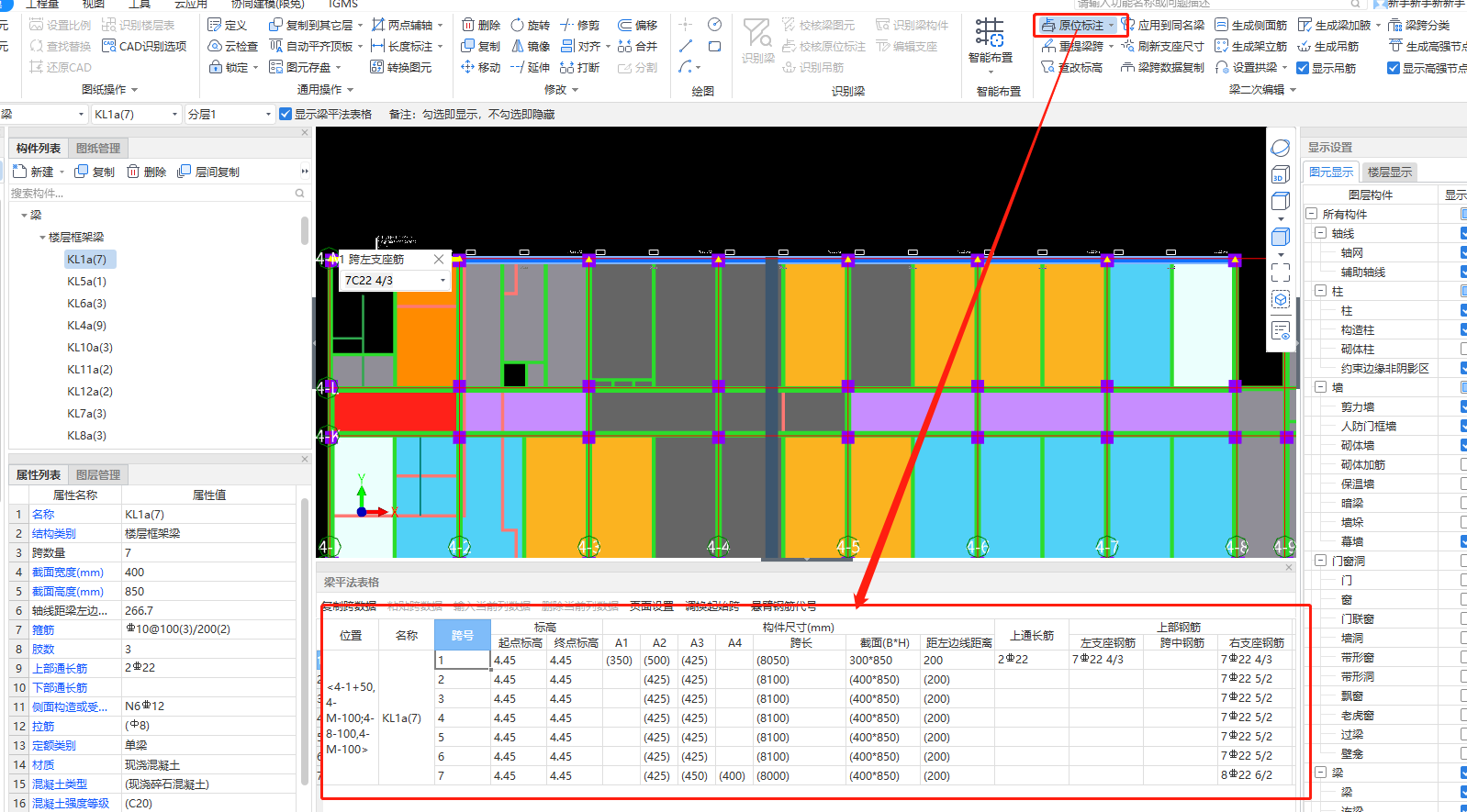This screenshot has height=812, width=1467.
Task: Select the 移动 move tool
Action: pos(481,67)
